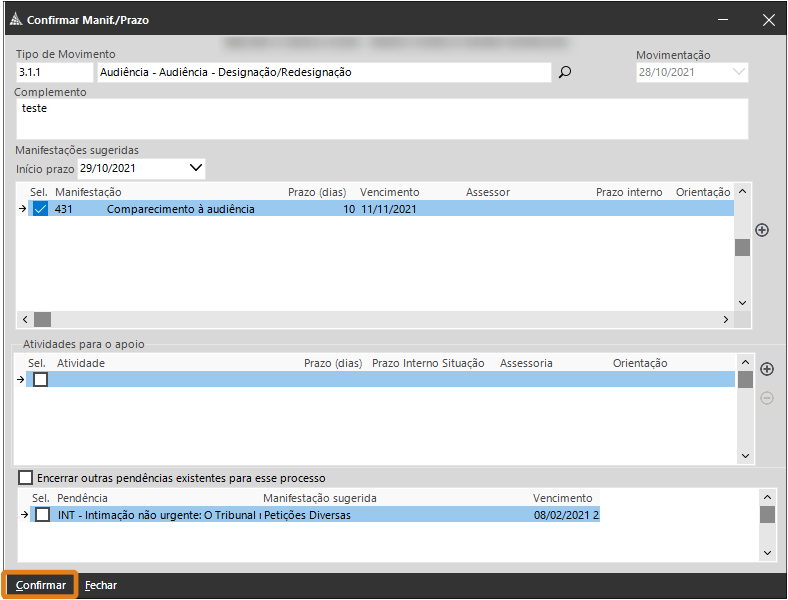Screen dimensions: 788x600
Task: Click the Vencimento column header in Manifestações
Action: [x=389, y=192]
